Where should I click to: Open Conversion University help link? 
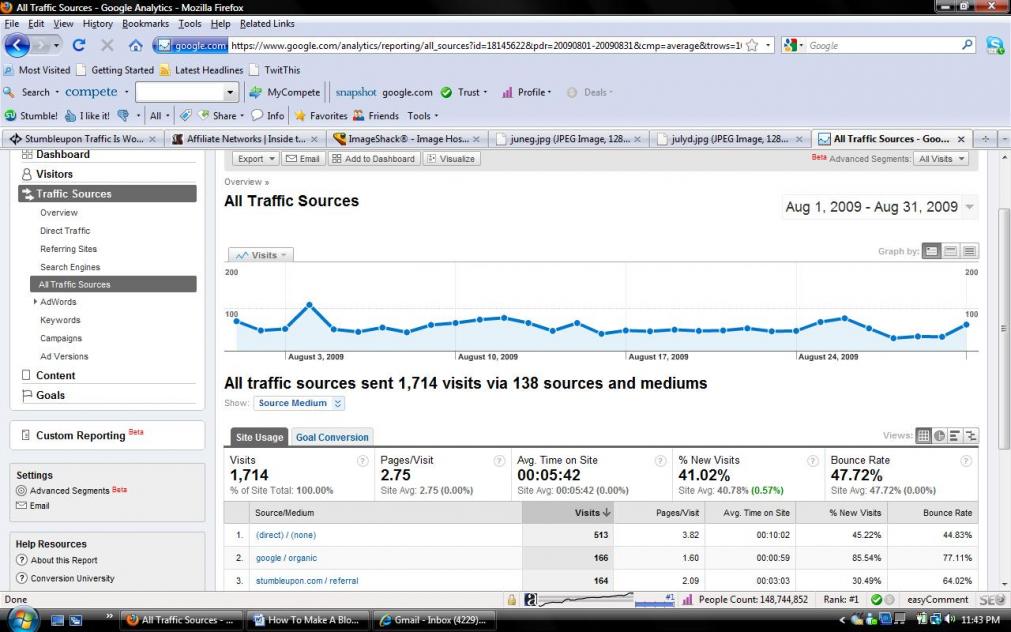pos(72,578)
